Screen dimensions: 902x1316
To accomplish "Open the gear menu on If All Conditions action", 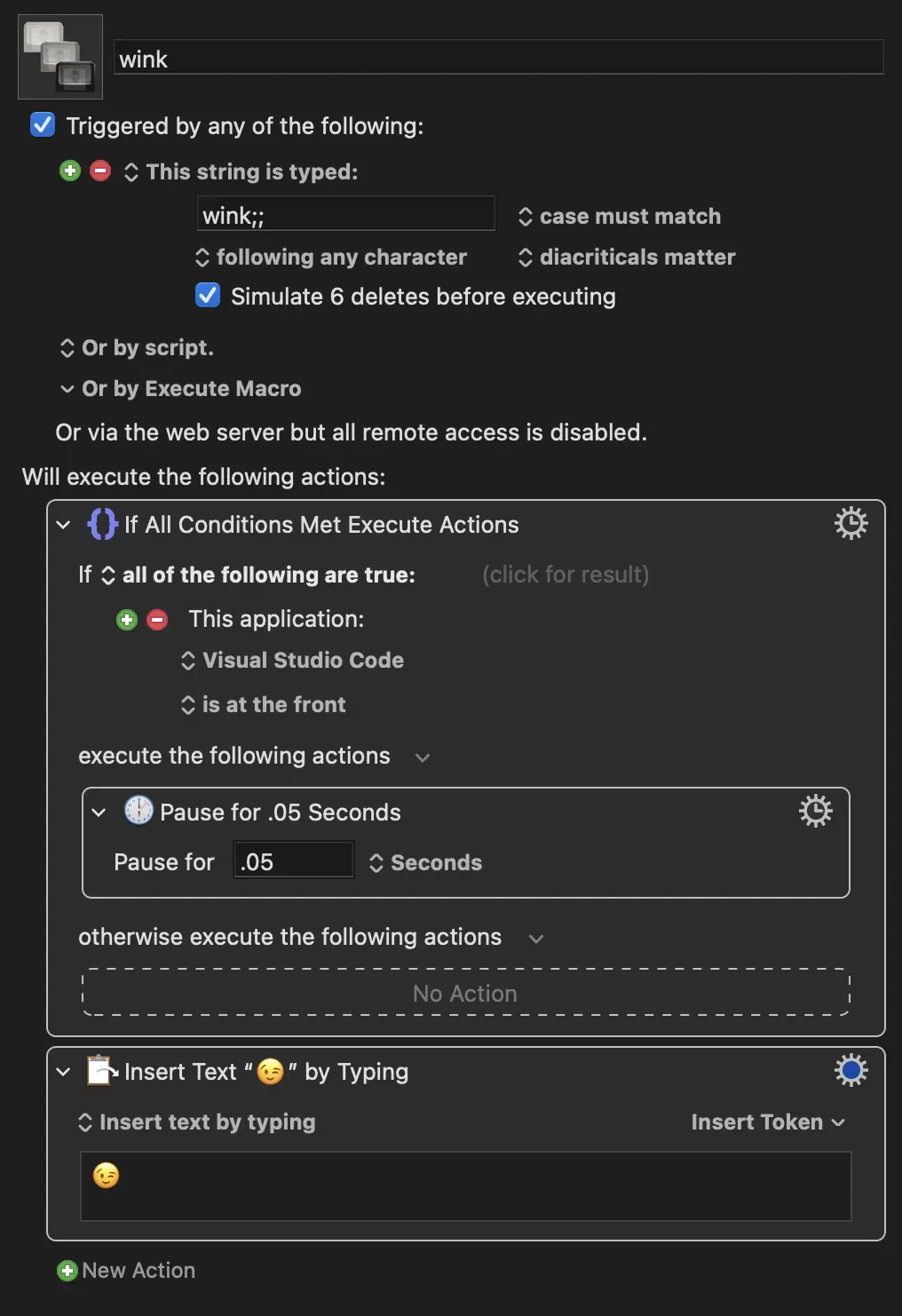I will [x=851, y=523].
